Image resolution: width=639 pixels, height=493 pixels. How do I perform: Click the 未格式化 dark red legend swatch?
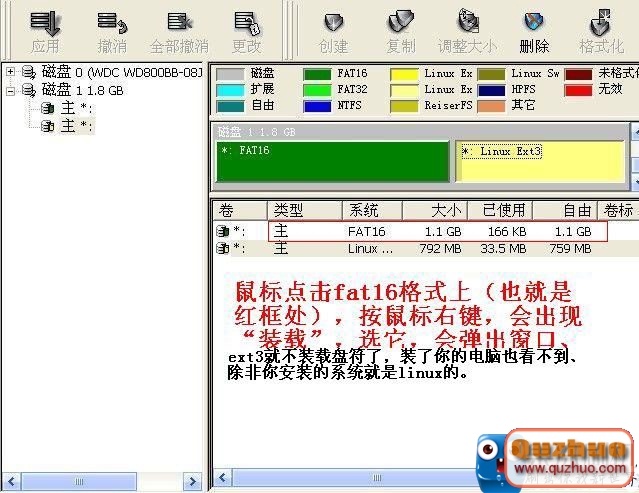[x=578, y=74]
